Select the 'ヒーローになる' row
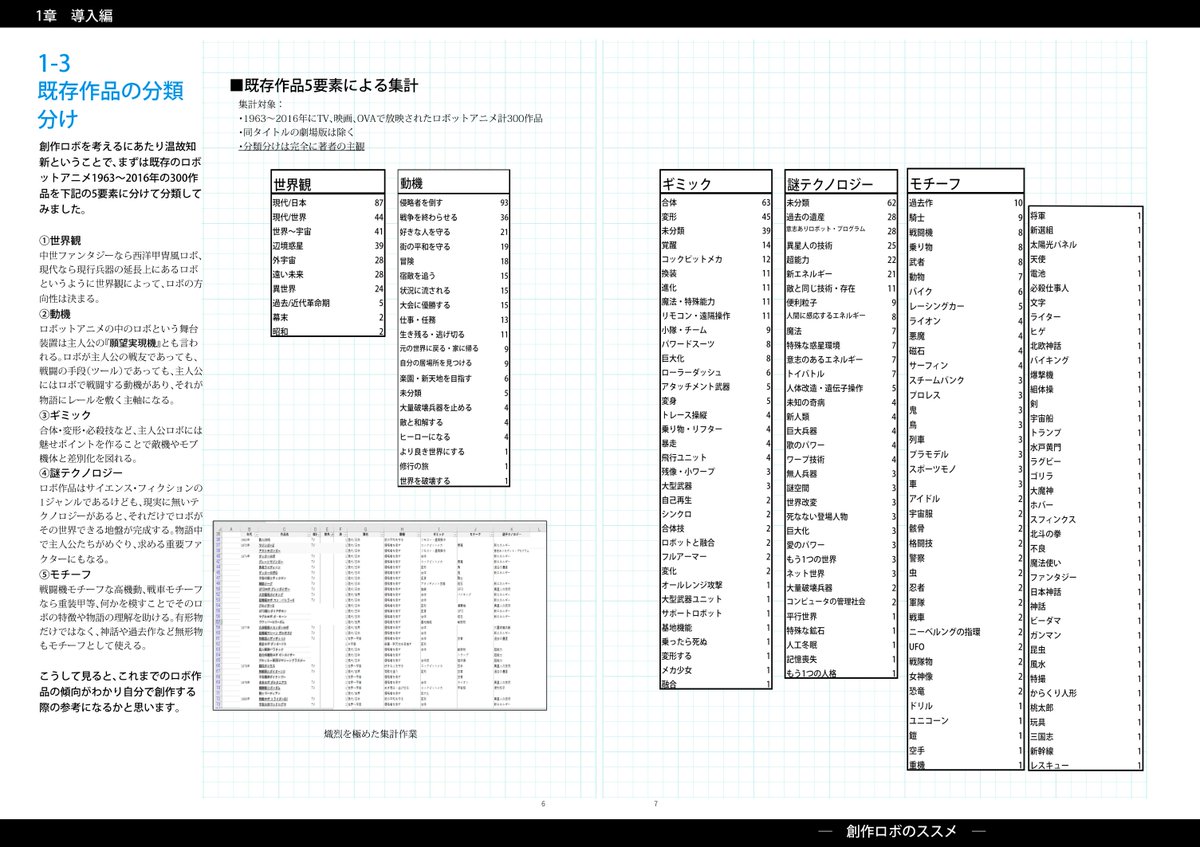Image resolution: width=1200 pixels, height=847 pixels. 454,437
